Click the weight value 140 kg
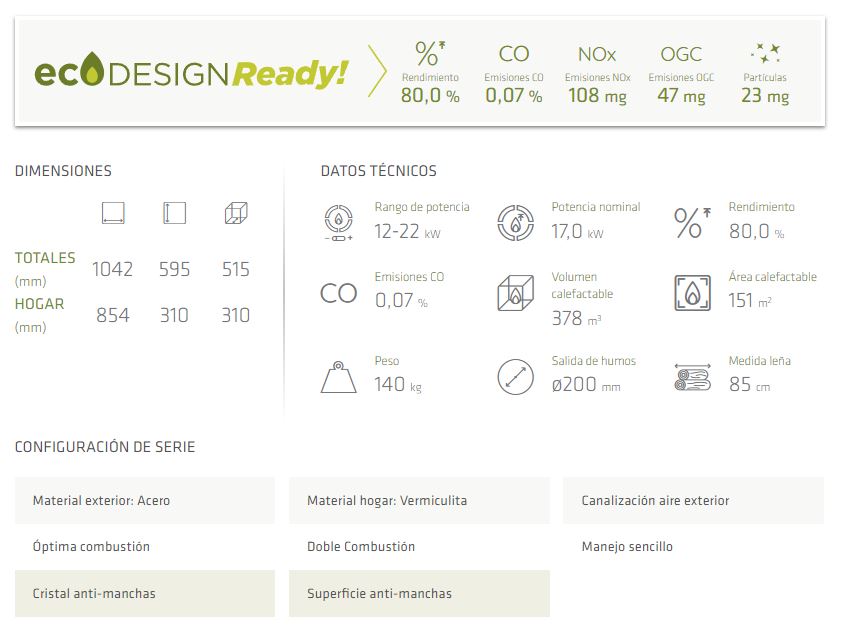This screenshot has width=847, height=627. tap(398, 385)
